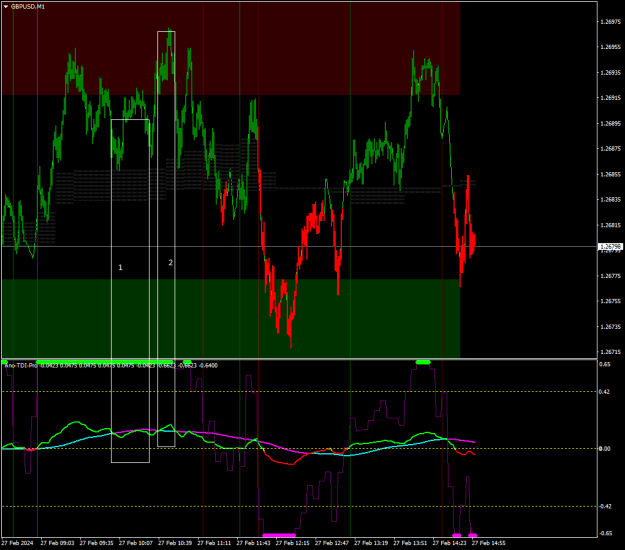
Task: Click the 27 Feb 10:07 time label
Action: [136, 543]
